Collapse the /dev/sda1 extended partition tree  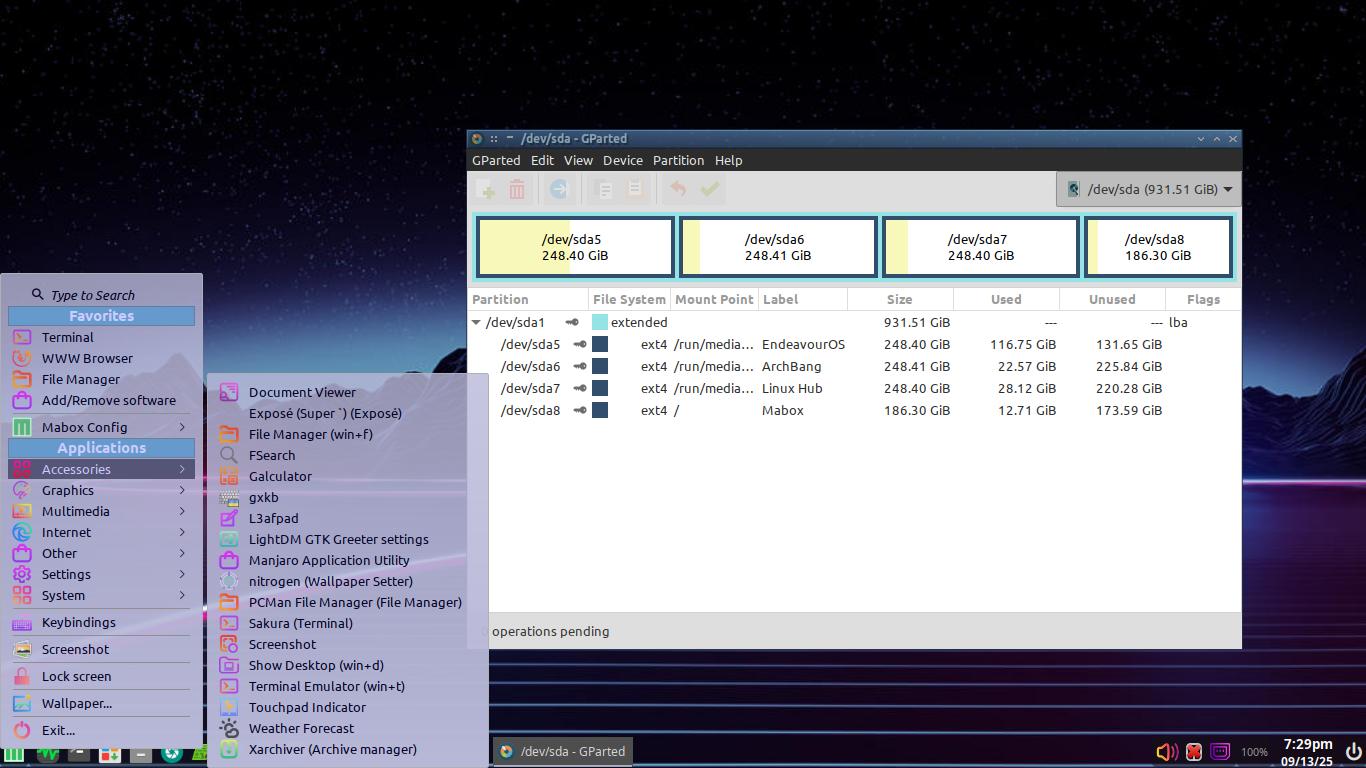click(x=477, y=323)
